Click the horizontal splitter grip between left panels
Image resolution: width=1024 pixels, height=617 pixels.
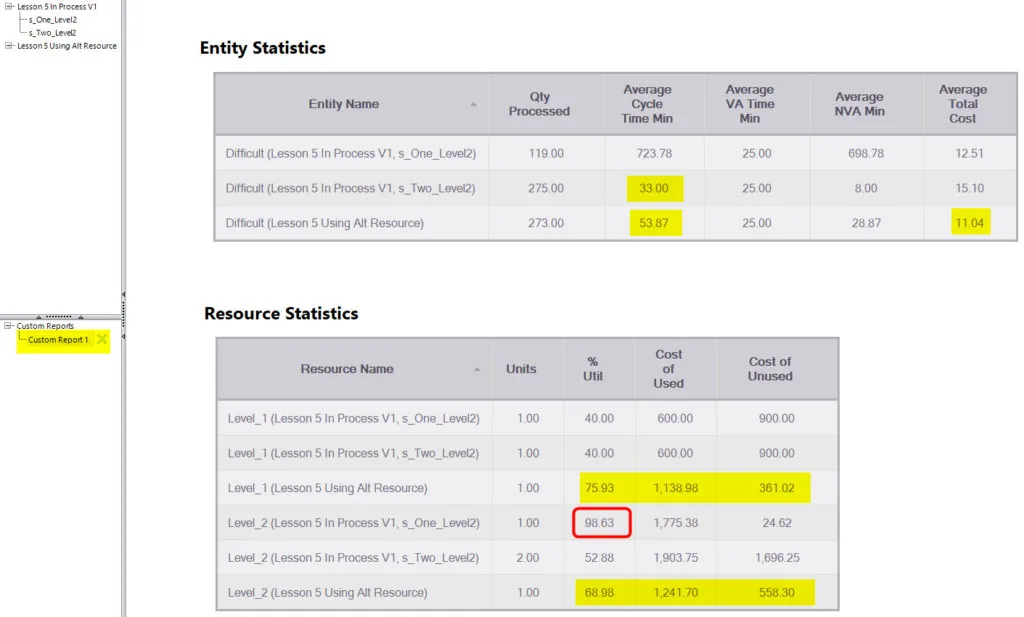pos(59,317)
